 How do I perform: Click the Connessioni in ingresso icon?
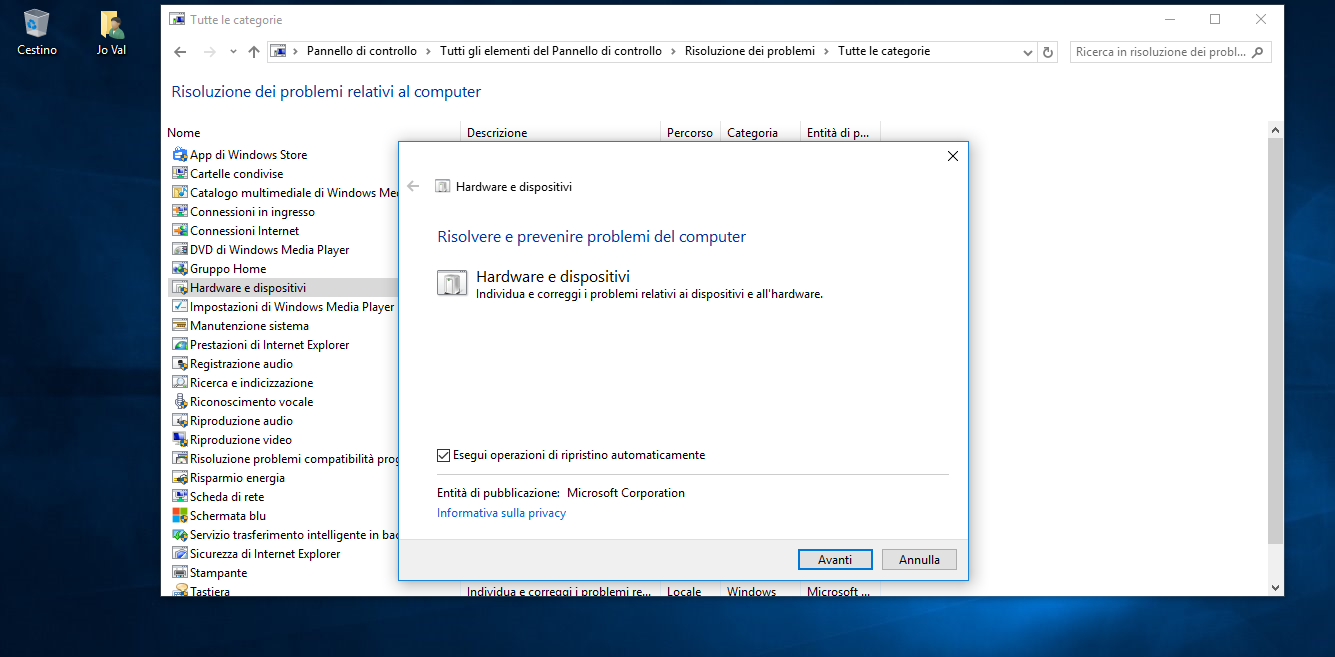click(x=180, y=212)
